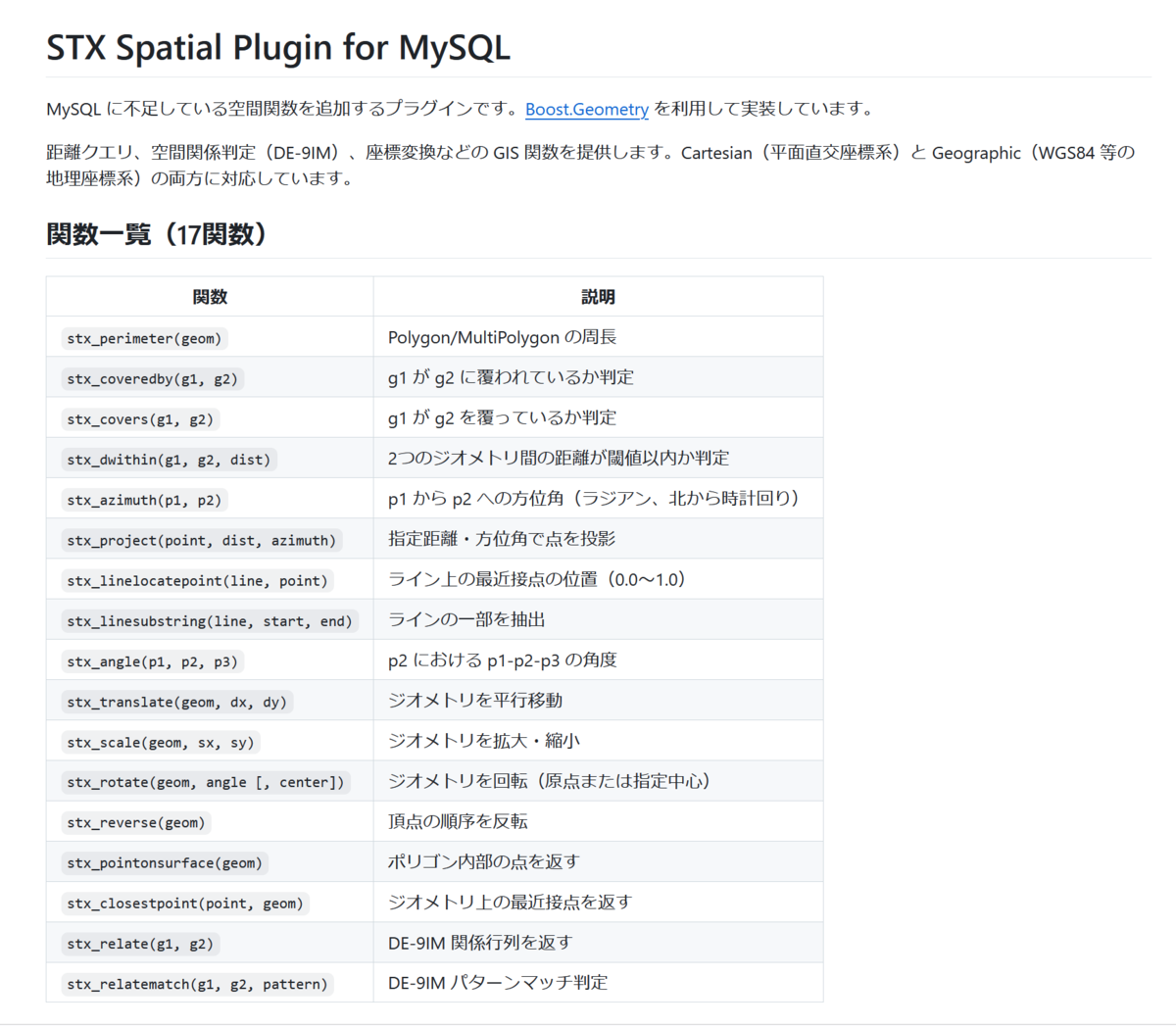The width and height of the screenshot is (1176, 1026).
Task: Click description DE-9IM 関係行列を返す
Action: 480,942
